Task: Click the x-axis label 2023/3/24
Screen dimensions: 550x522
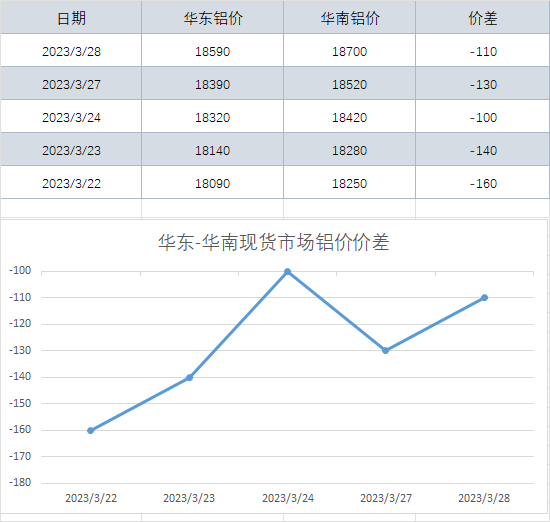Action: tap(288, 498)
